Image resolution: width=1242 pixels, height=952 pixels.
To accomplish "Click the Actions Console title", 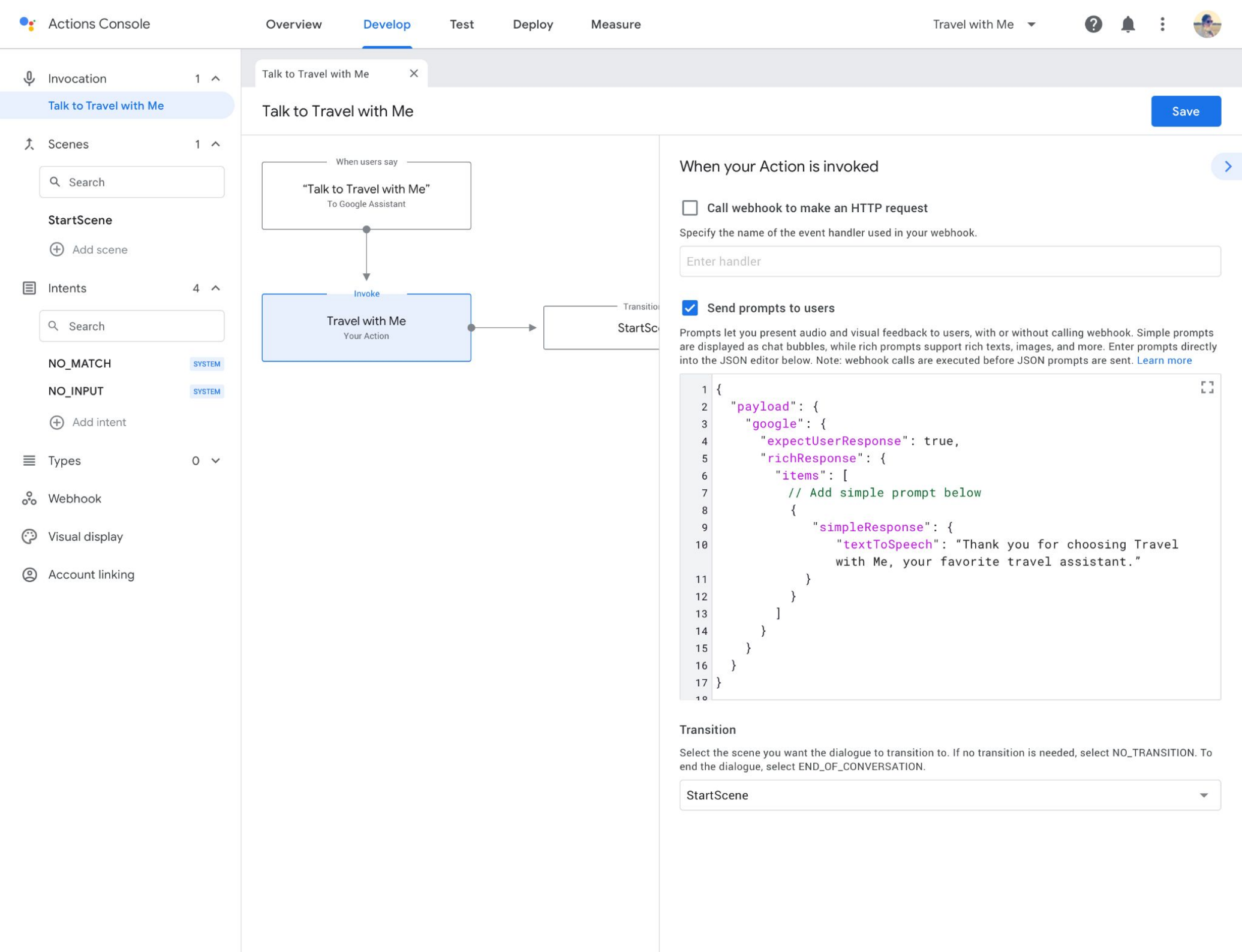I will (99, 24).
